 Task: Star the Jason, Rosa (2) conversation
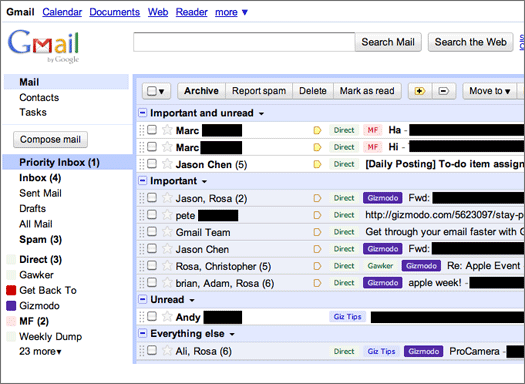pos(167,198)
